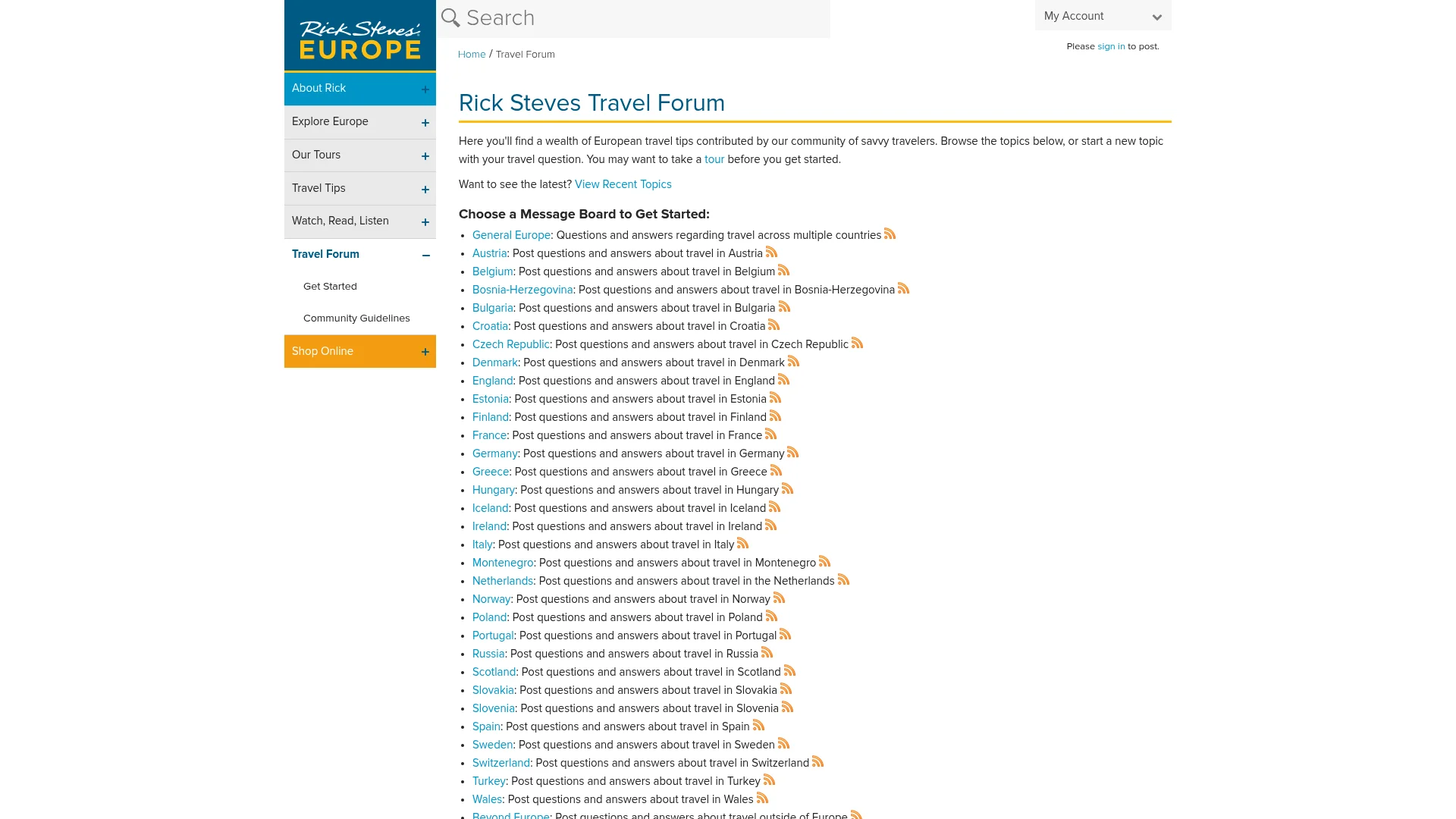This screenshot has height=819, width=1456.
Task: Click the sign in link
Action: click(x=1111, y=46)
